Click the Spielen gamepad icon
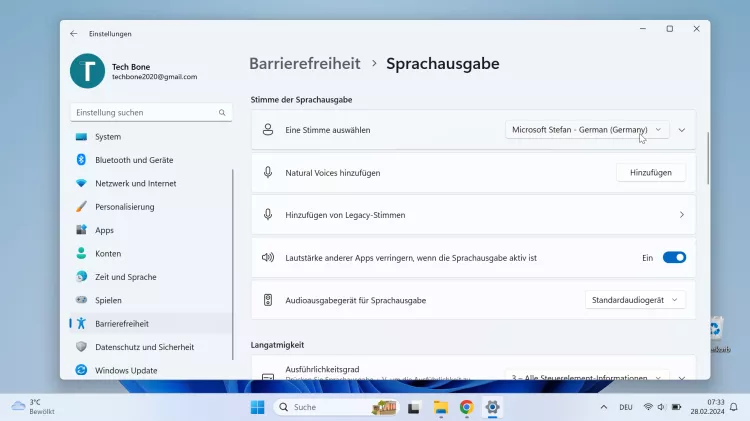The image size is (750, 421). click(81, 300)
